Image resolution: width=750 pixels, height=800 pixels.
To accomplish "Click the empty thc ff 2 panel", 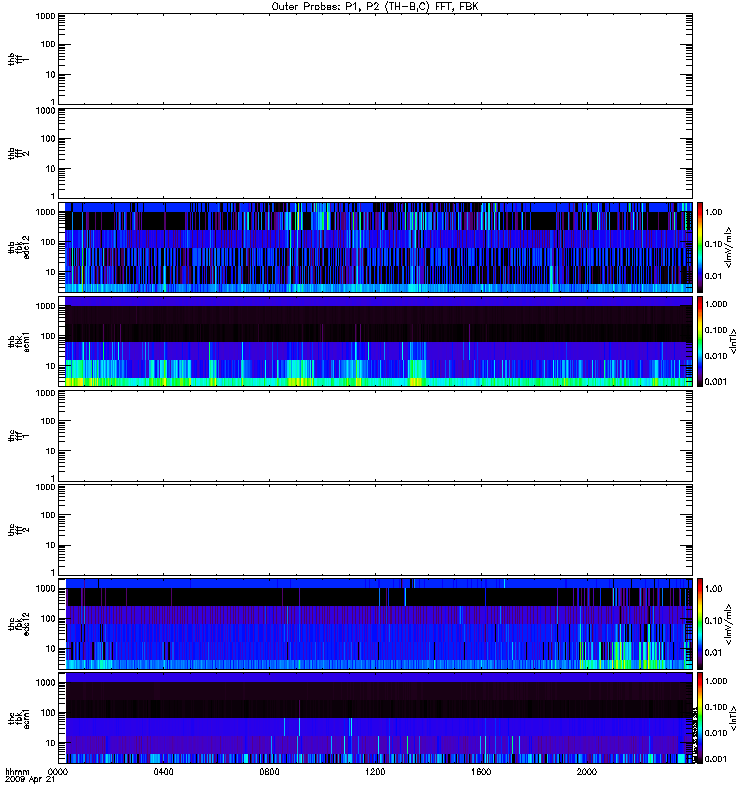I will [375, 529].
